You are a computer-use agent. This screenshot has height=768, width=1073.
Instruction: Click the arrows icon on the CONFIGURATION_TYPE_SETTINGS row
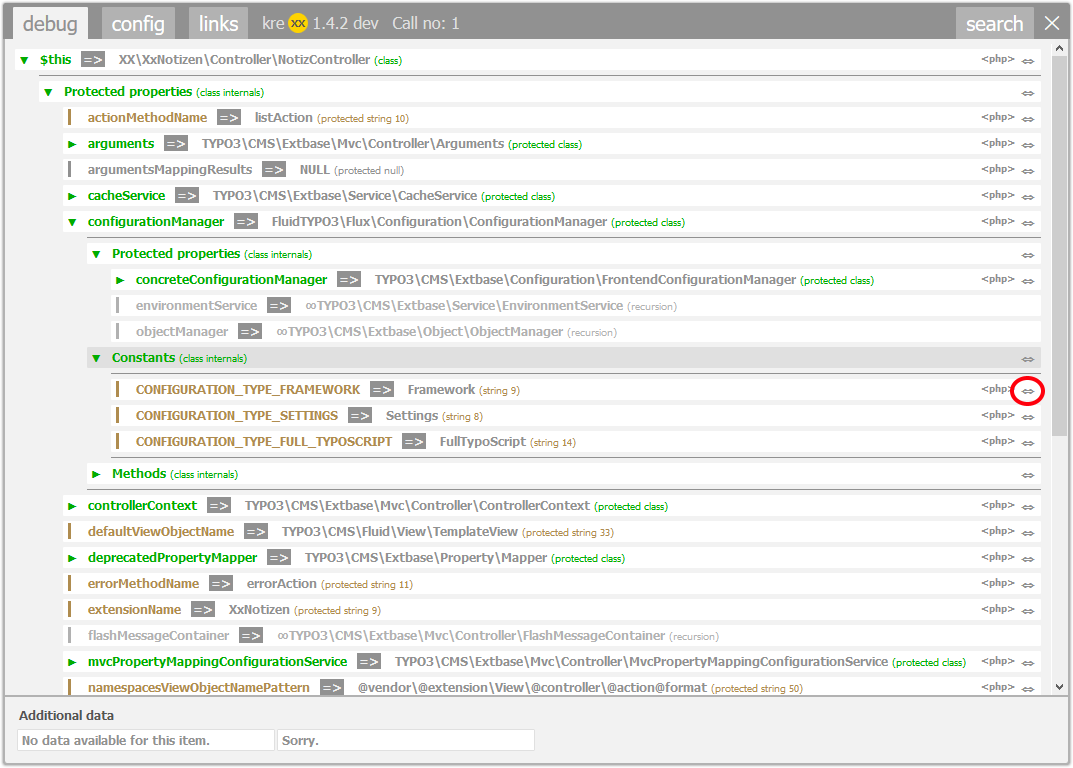click(1027, 417)
